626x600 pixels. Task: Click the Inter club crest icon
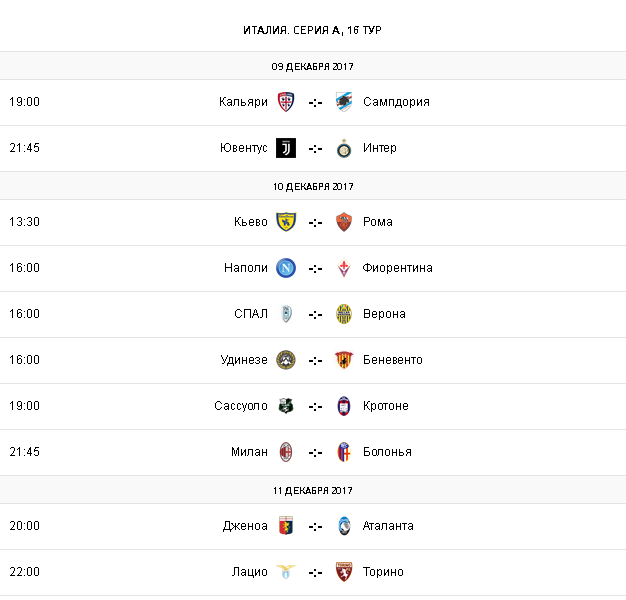344,148
